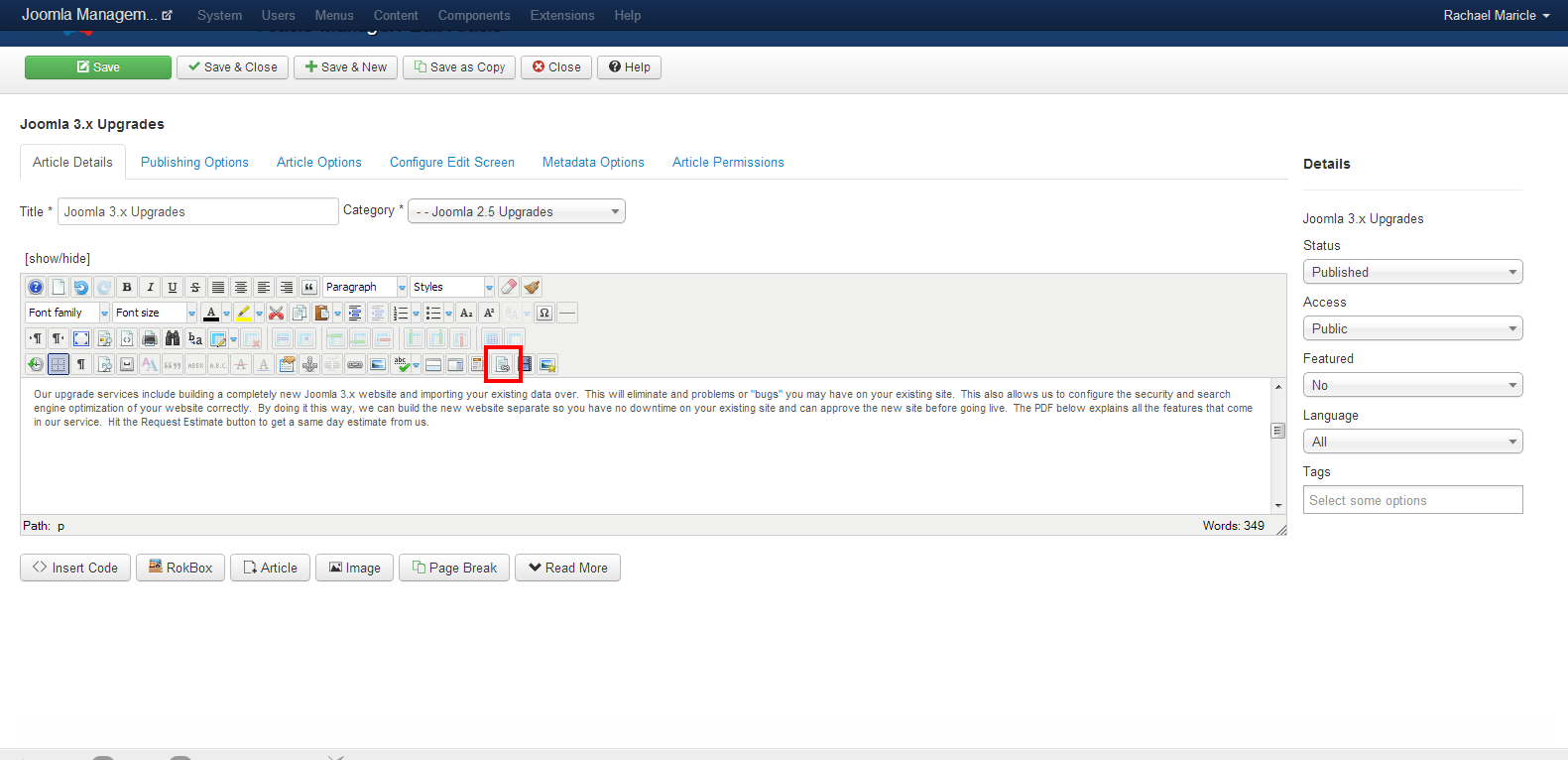Insert a table
1568x760 pixels.
click(x=218, y=338)
